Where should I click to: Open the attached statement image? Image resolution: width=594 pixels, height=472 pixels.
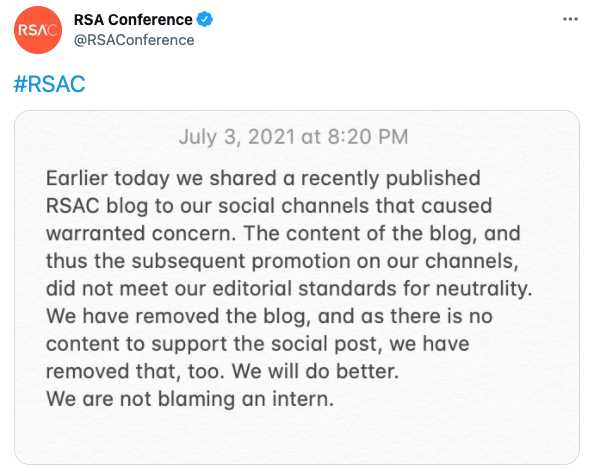(x=297, y=288)
